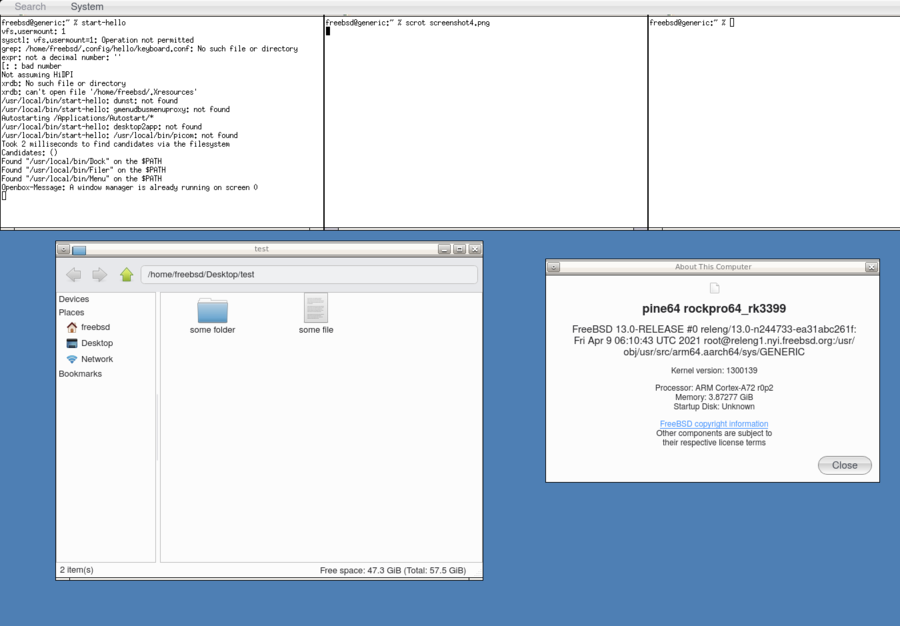This screenshot has height=626, width=900.
Task: Click the path field /home/freebsd/Desktop/test
Action: (x=308, y=275)
